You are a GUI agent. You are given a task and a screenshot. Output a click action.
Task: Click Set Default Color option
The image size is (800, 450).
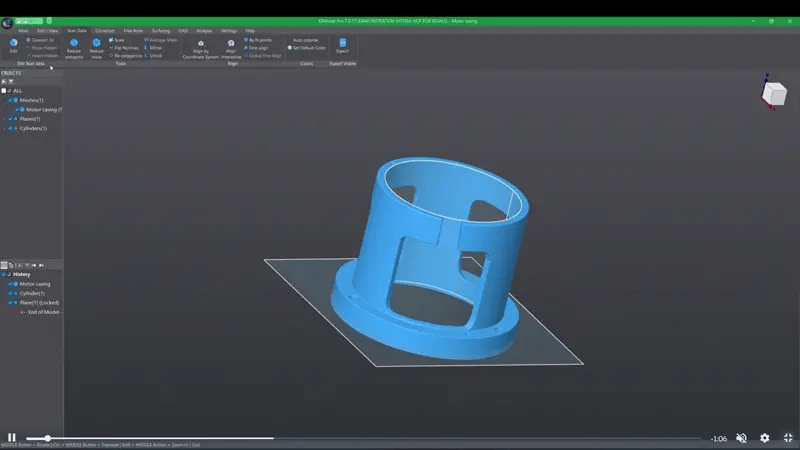pyautogui.click(x=307, y=47)
